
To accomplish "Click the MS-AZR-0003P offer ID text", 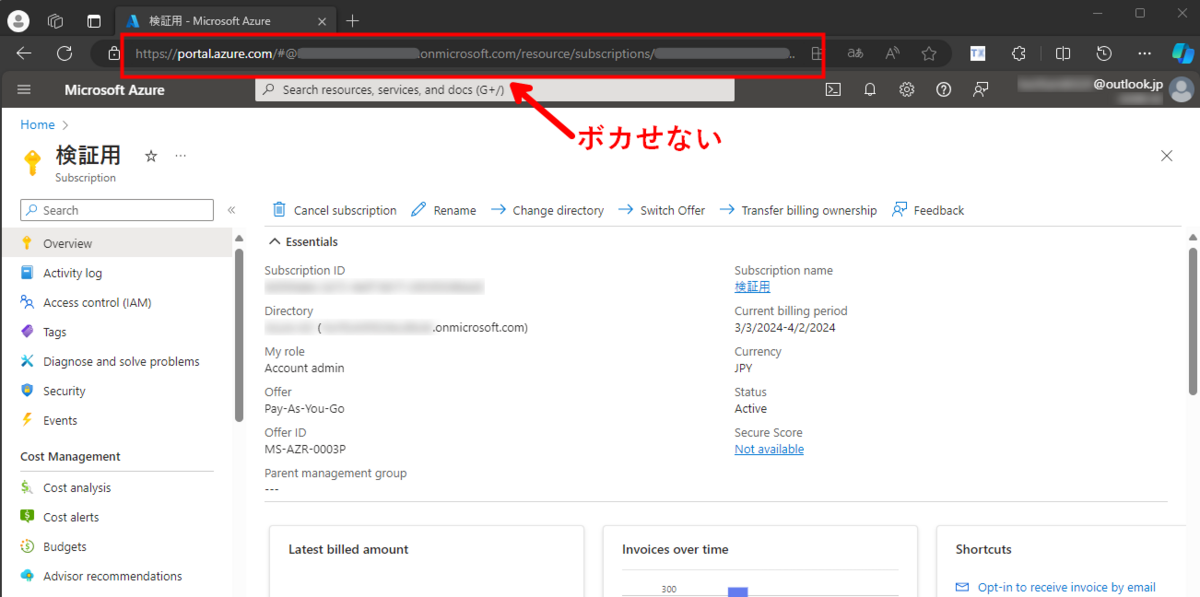I will [305, 449].
